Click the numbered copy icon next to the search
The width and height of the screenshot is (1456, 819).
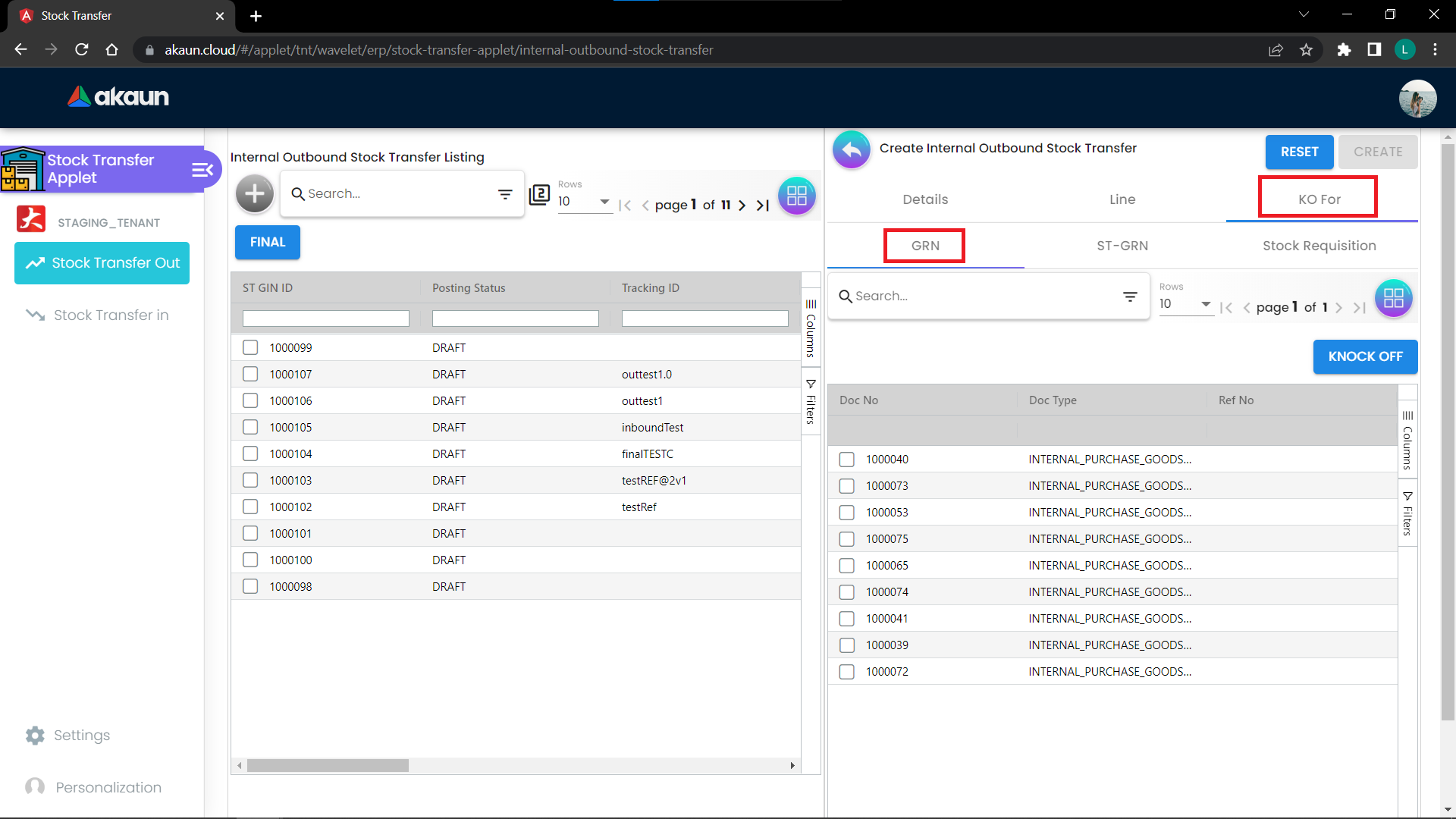pyautogui.click(x=539, y=194)
